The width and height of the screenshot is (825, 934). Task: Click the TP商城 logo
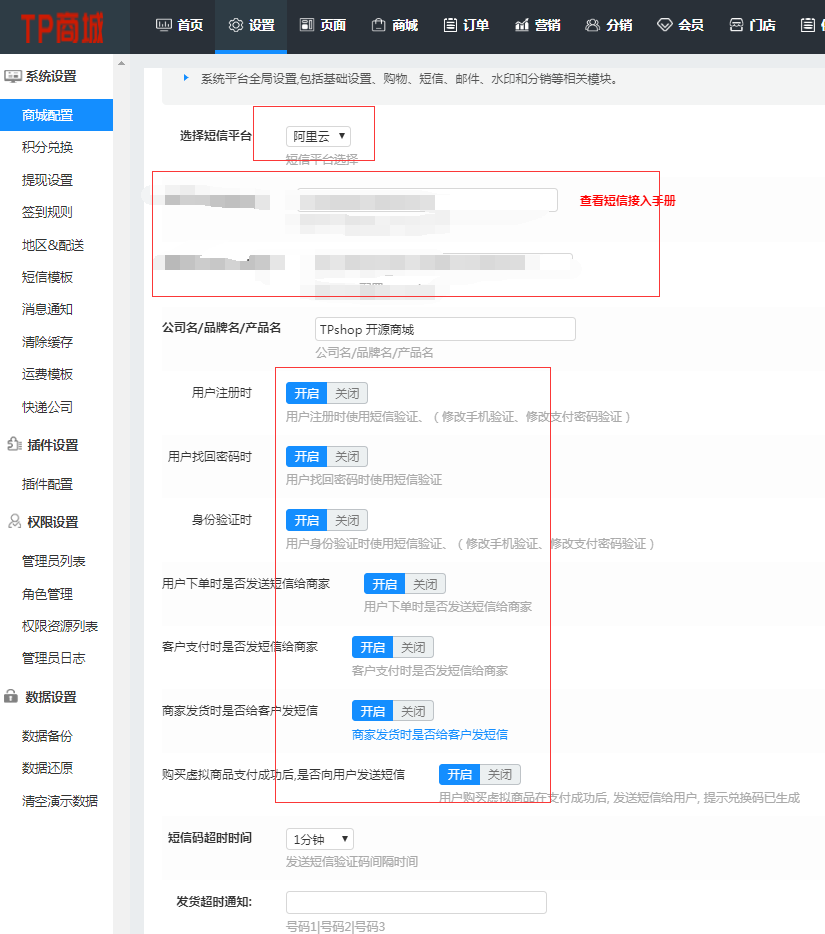[62, 26]
